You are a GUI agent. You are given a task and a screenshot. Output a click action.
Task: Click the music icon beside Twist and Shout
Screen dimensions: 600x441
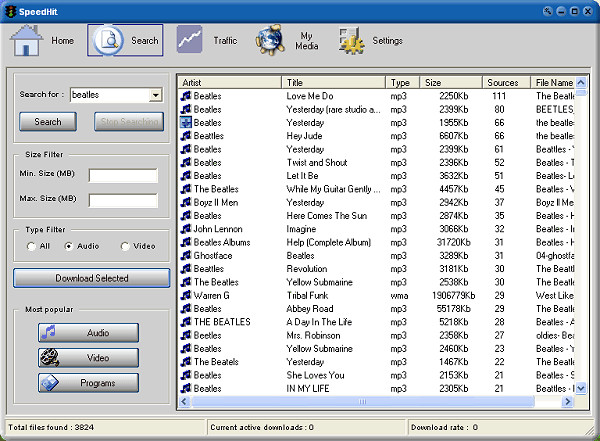186,162
